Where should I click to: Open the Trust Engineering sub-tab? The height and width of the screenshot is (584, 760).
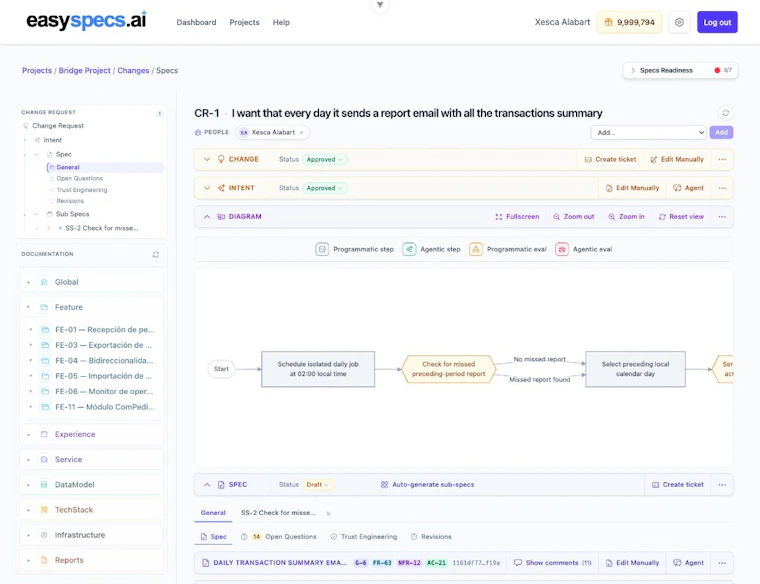364,537
